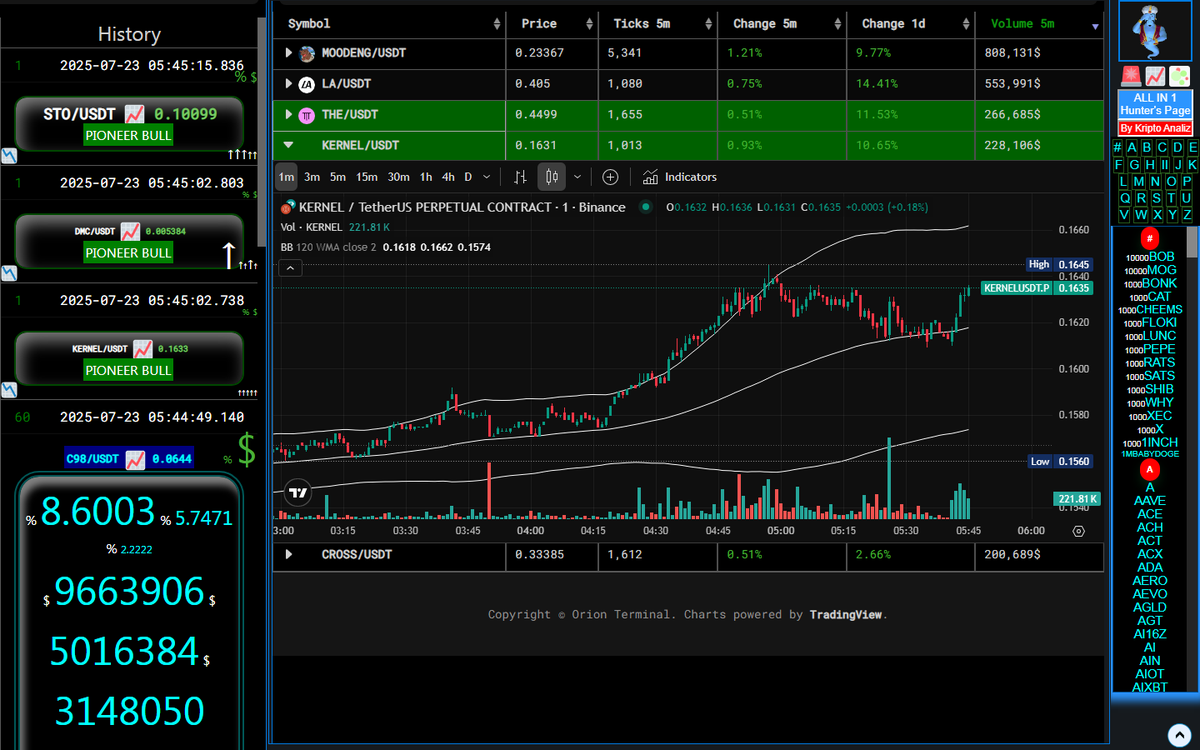Click chart icon in KERNEL/USDT history card
Image resolution: width=1200 pixels, height=750 pixels.
pyautogui.click(x=142, y=348)
